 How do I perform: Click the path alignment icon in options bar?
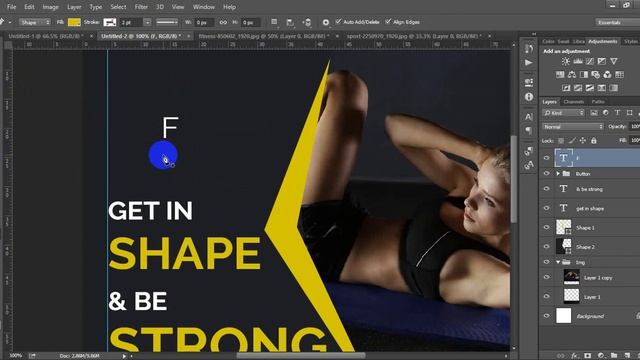click(x=290, y=22)
